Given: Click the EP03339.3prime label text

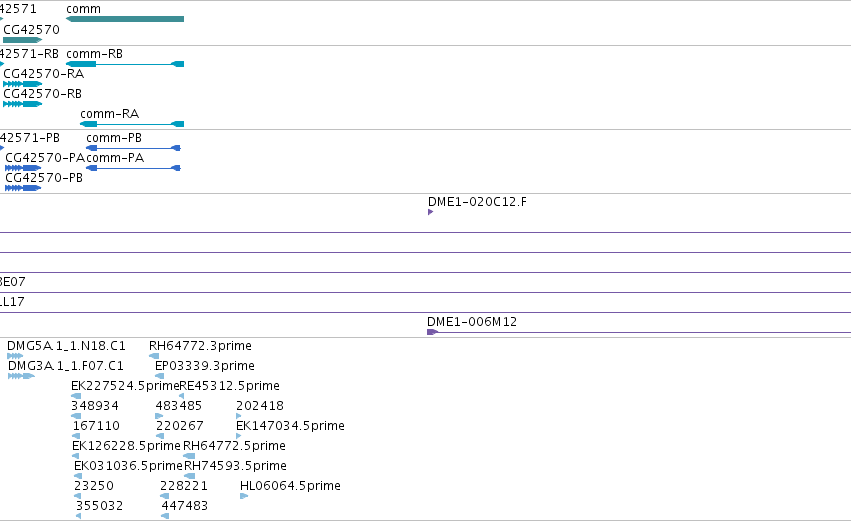Looking at the screenshot, I should pyautogui.click(x=205, y=366).
